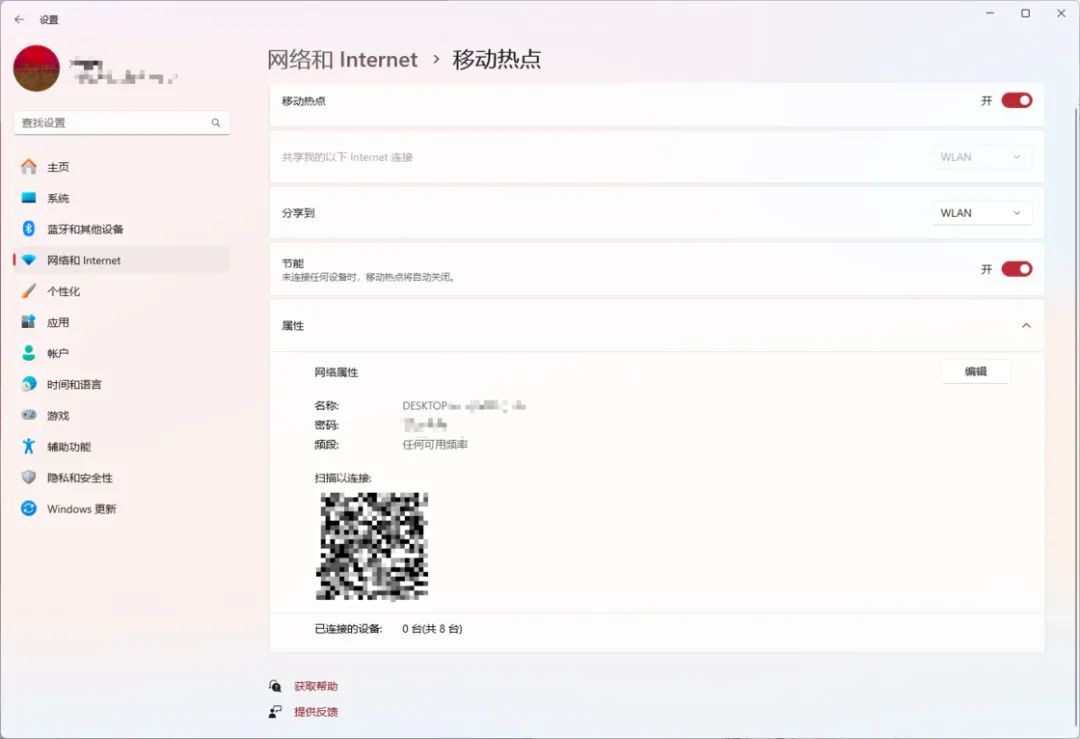Open the 应用 apps icon
This screenshot has height=739, width=1080.
[28, 322]
